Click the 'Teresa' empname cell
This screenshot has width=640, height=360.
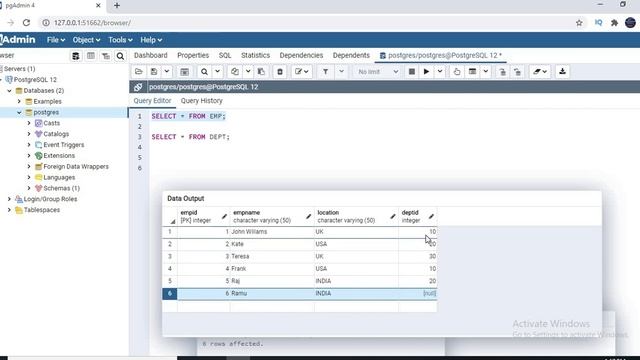[272, 256]
